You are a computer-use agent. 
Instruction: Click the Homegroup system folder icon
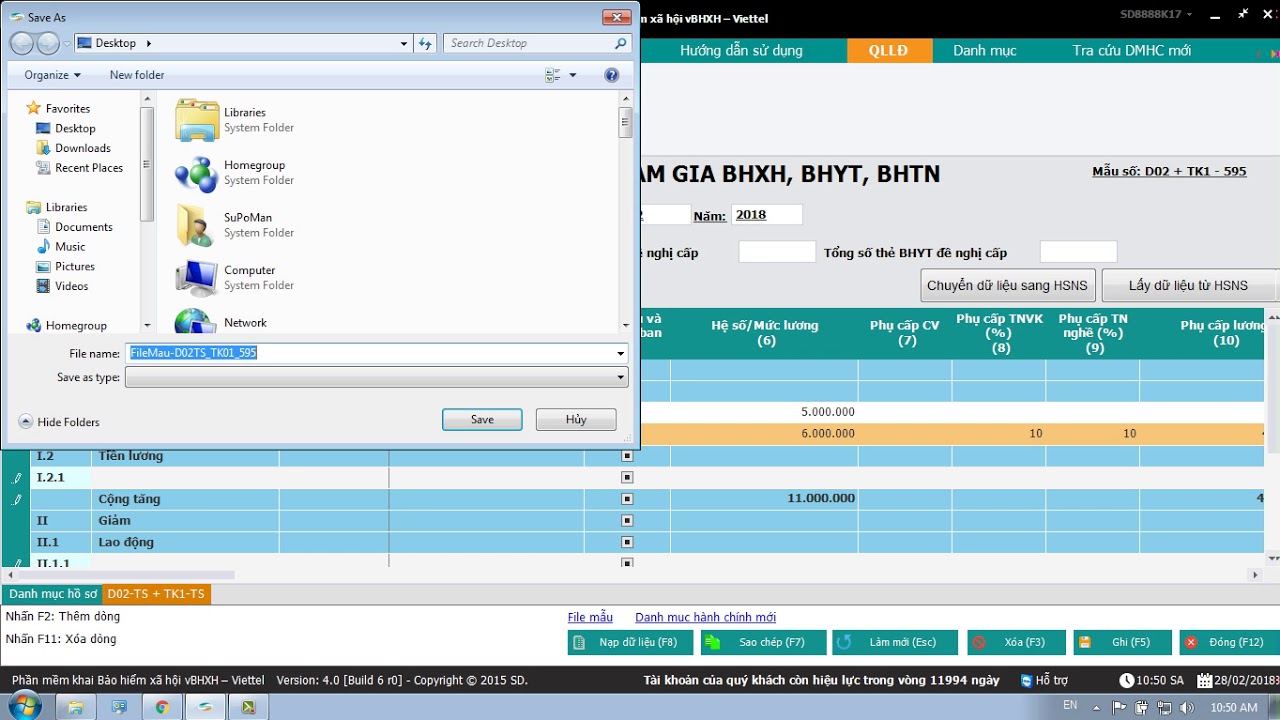(196, 173)
